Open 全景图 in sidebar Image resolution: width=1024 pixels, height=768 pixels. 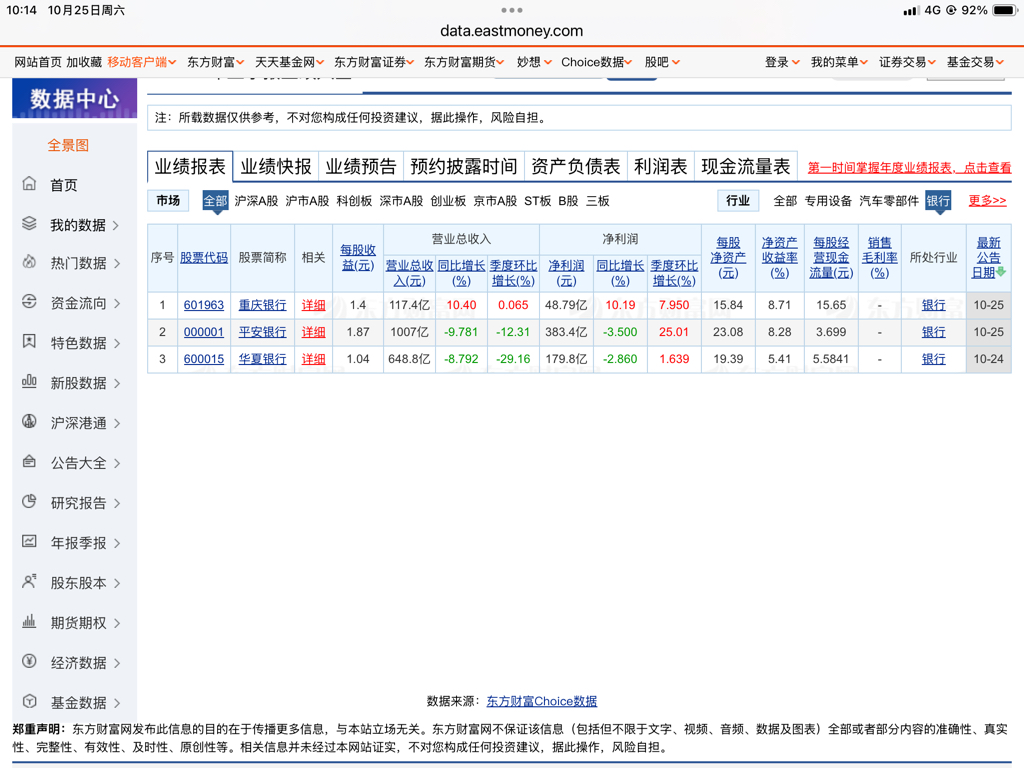(68, 145)
